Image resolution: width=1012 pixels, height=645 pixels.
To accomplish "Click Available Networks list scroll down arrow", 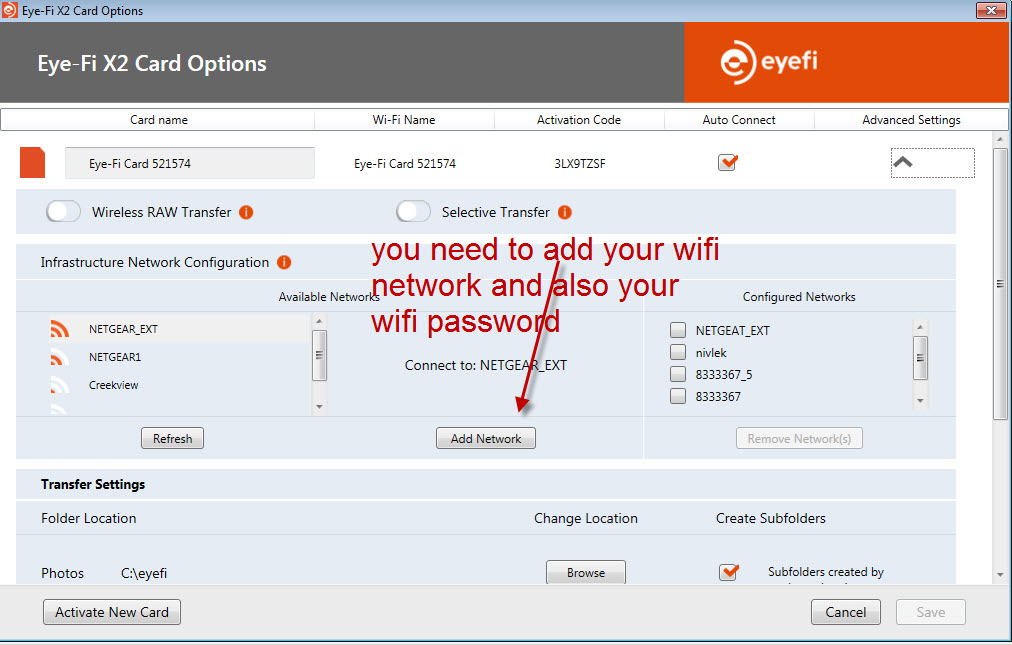I will [x=319, y=407].
